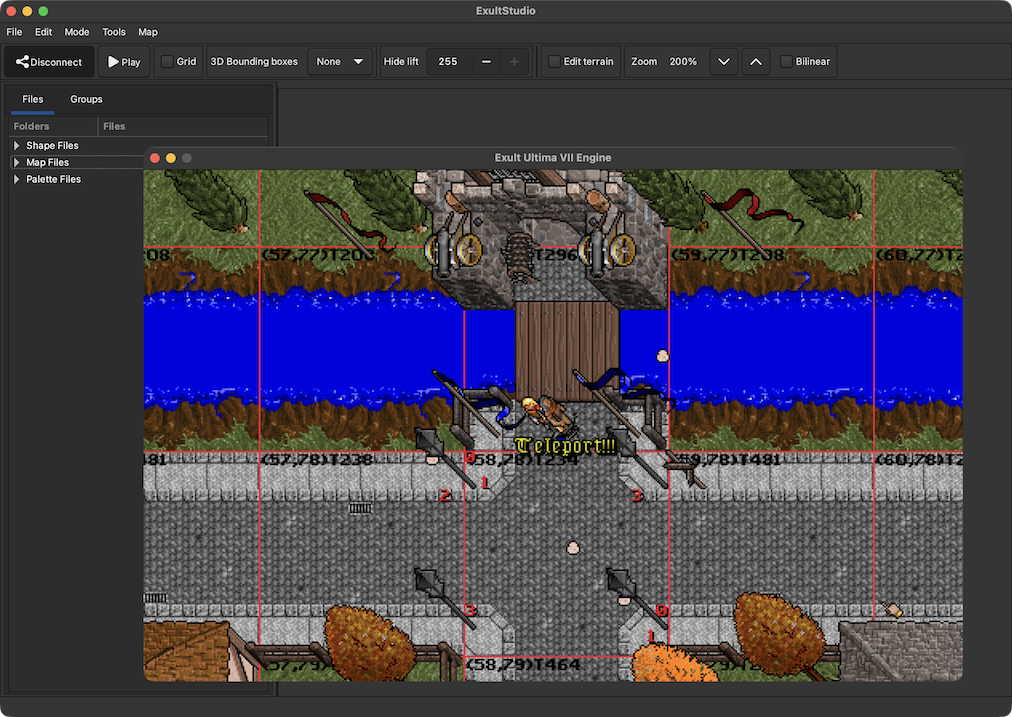
Task: Open the Mode menu
Action: click(x=77, y=32)
